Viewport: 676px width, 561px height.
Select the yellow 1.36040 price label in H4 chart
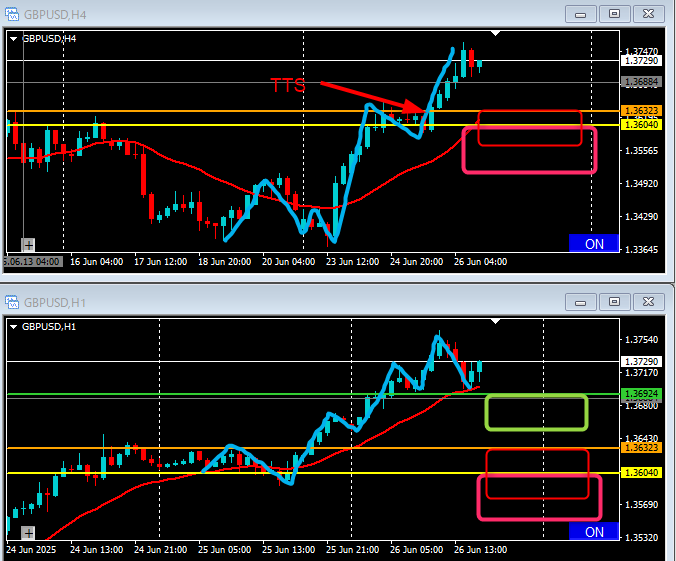tap(642, 125)
